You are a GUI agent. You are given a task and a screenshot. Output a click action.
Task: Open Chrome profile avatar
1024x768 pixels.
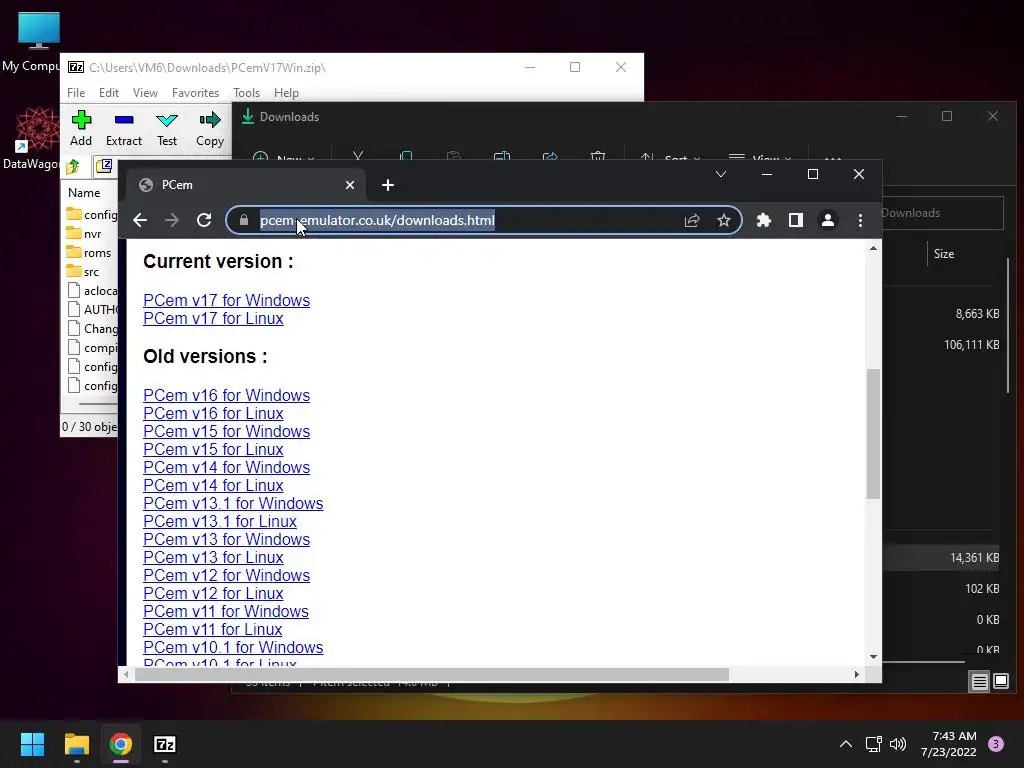click(827, 220)
